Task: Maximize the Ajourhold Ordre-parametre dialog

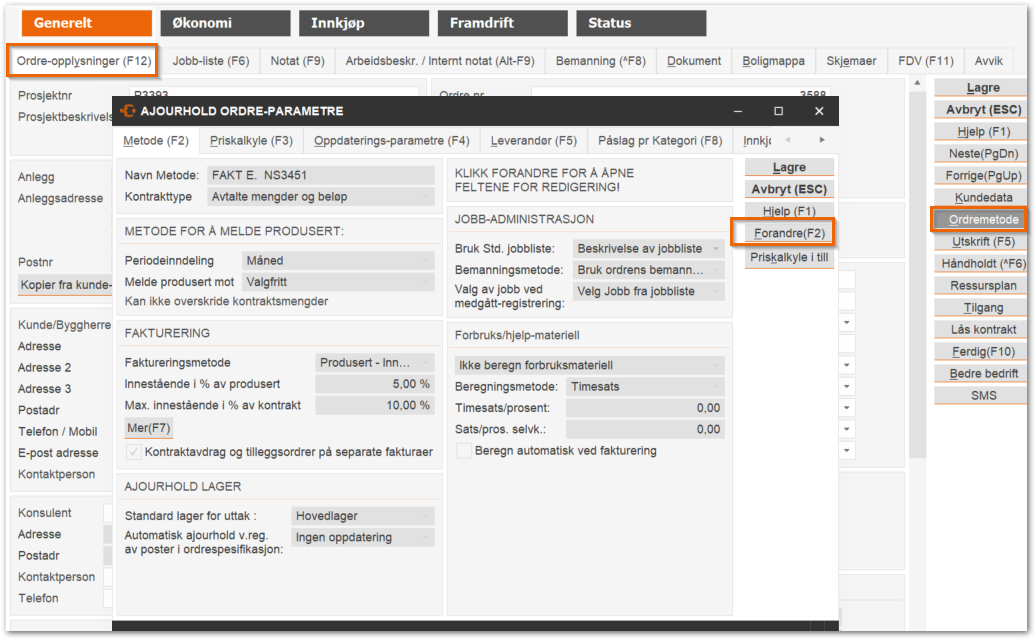Action: (778, 111)
